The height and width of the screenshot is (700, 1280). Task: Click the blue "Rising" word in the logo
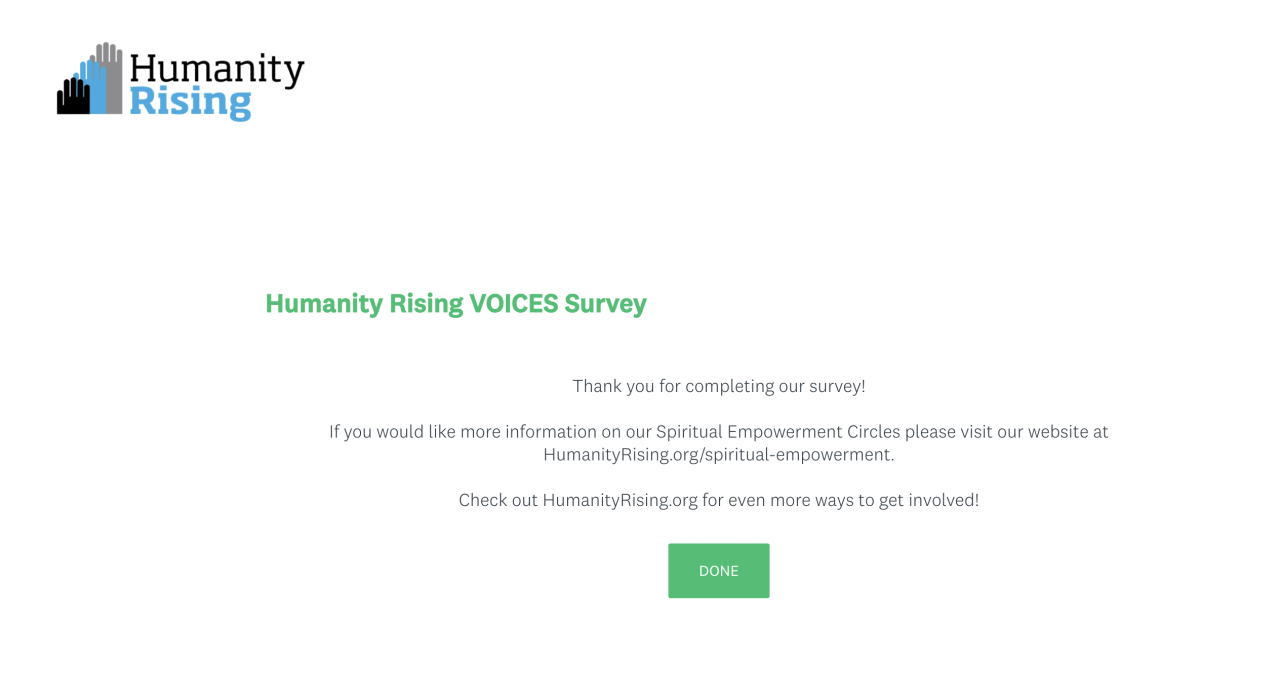pos(190,102)
